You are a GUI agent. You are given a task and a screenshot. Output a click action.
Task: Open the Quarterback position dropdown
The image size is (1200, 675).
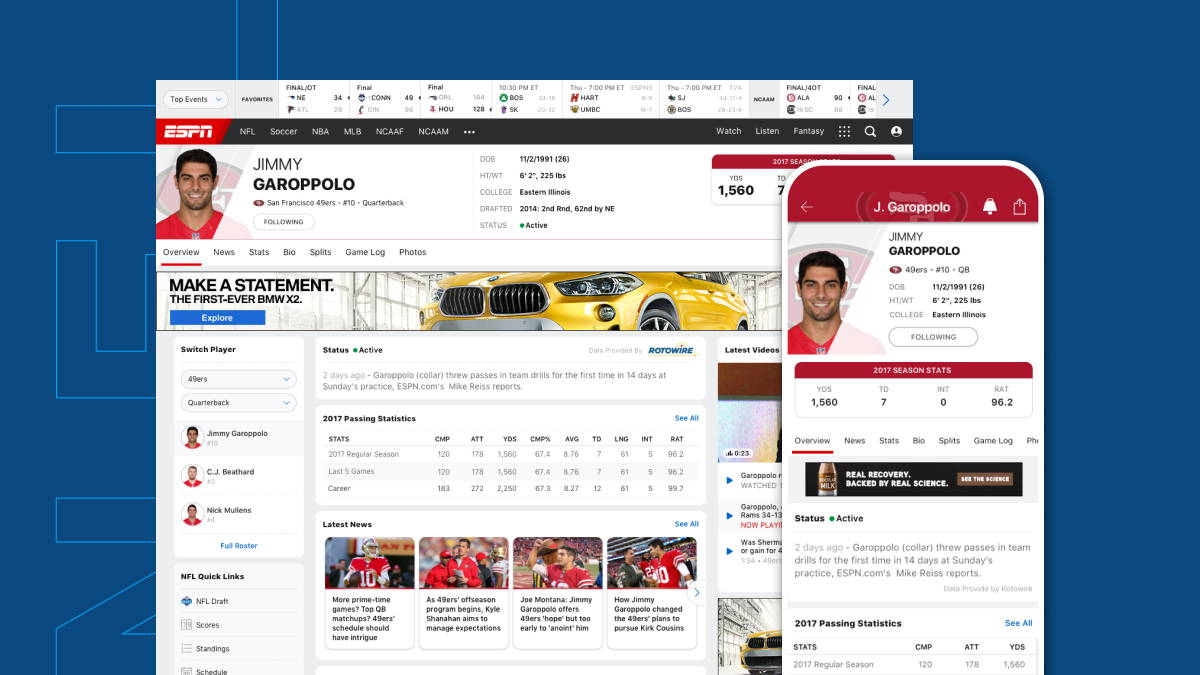point(239,403)
